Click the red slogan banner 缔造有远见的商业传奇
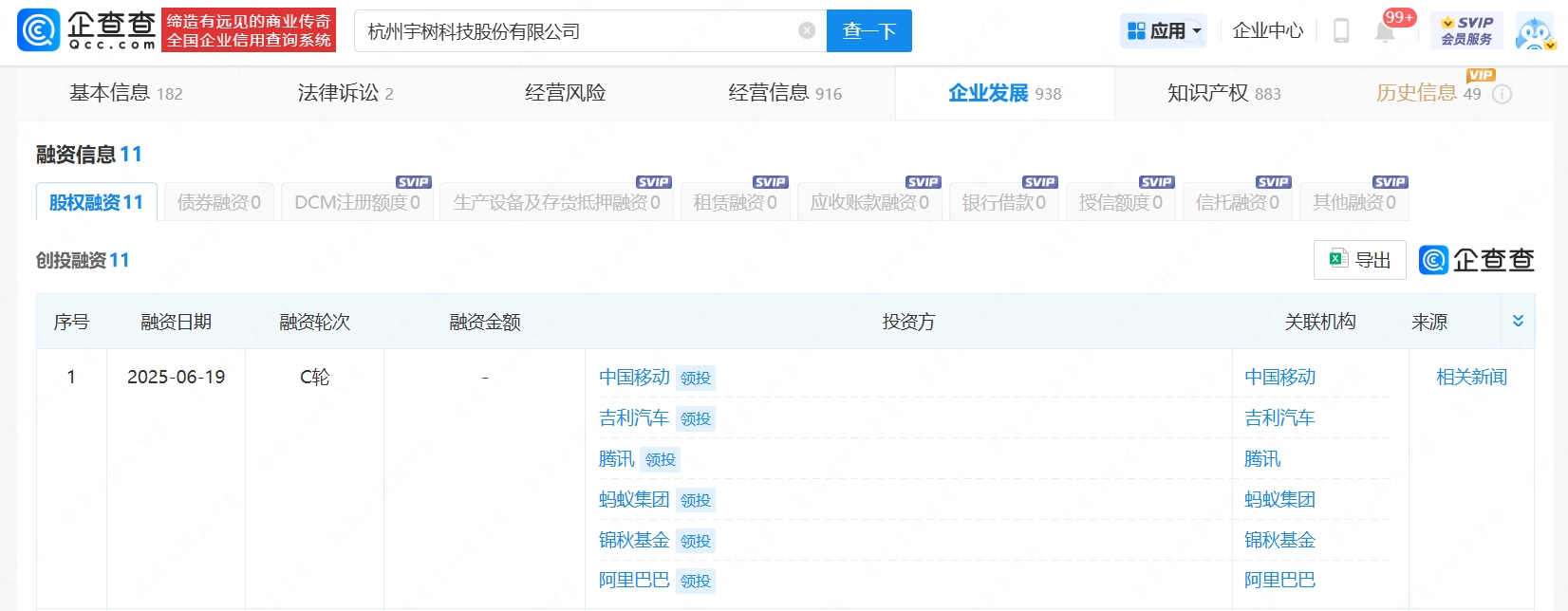The width and height of the screenshot is (1568, 611). point(249,30)
